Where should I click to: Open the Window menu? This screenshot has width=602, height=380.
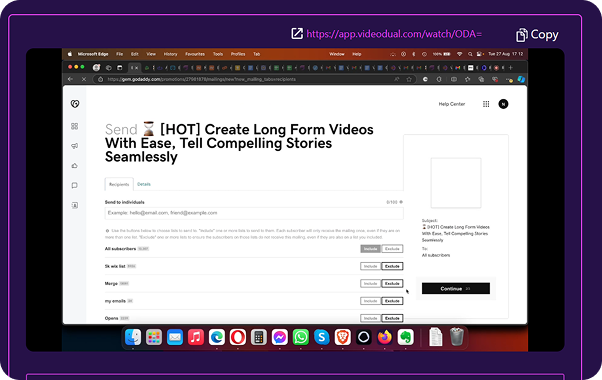[337, 54]
